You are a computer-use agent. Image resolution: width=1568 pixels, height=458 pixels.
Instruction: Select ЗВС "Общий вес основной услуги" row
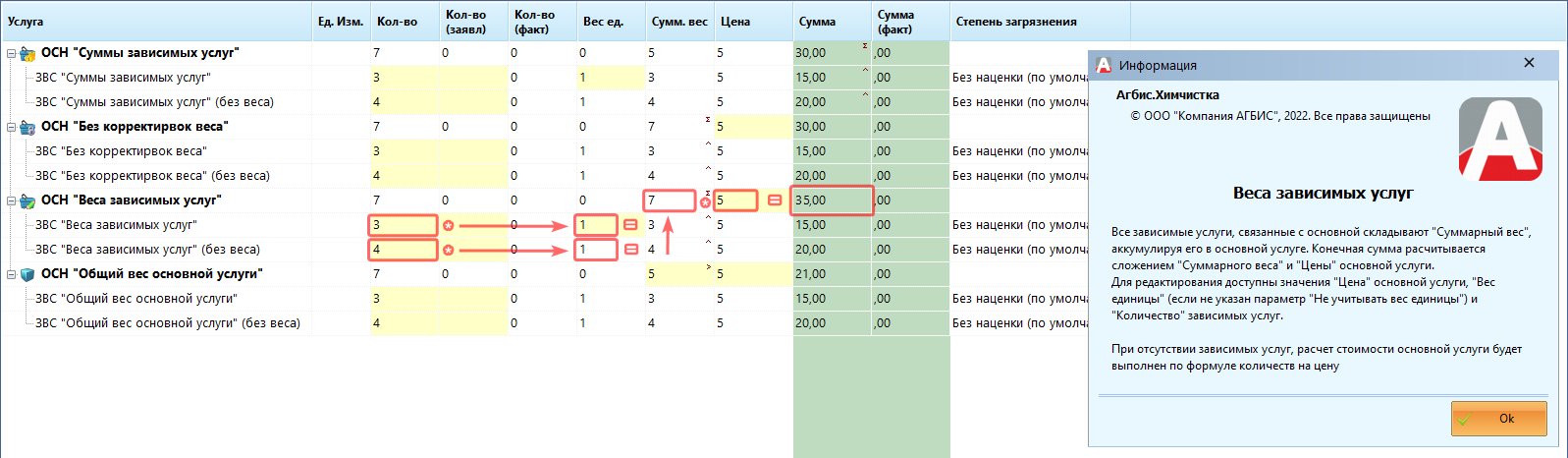135,299
